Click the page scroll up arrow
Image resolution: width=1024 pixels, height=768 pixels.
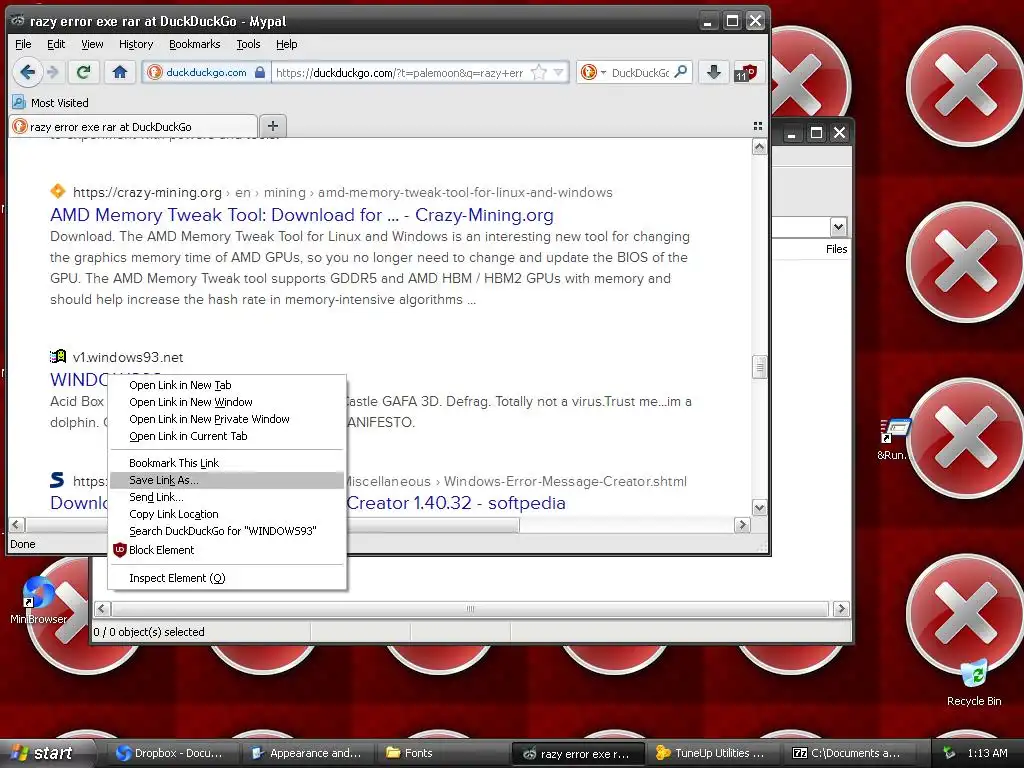(x=759, y=147)
